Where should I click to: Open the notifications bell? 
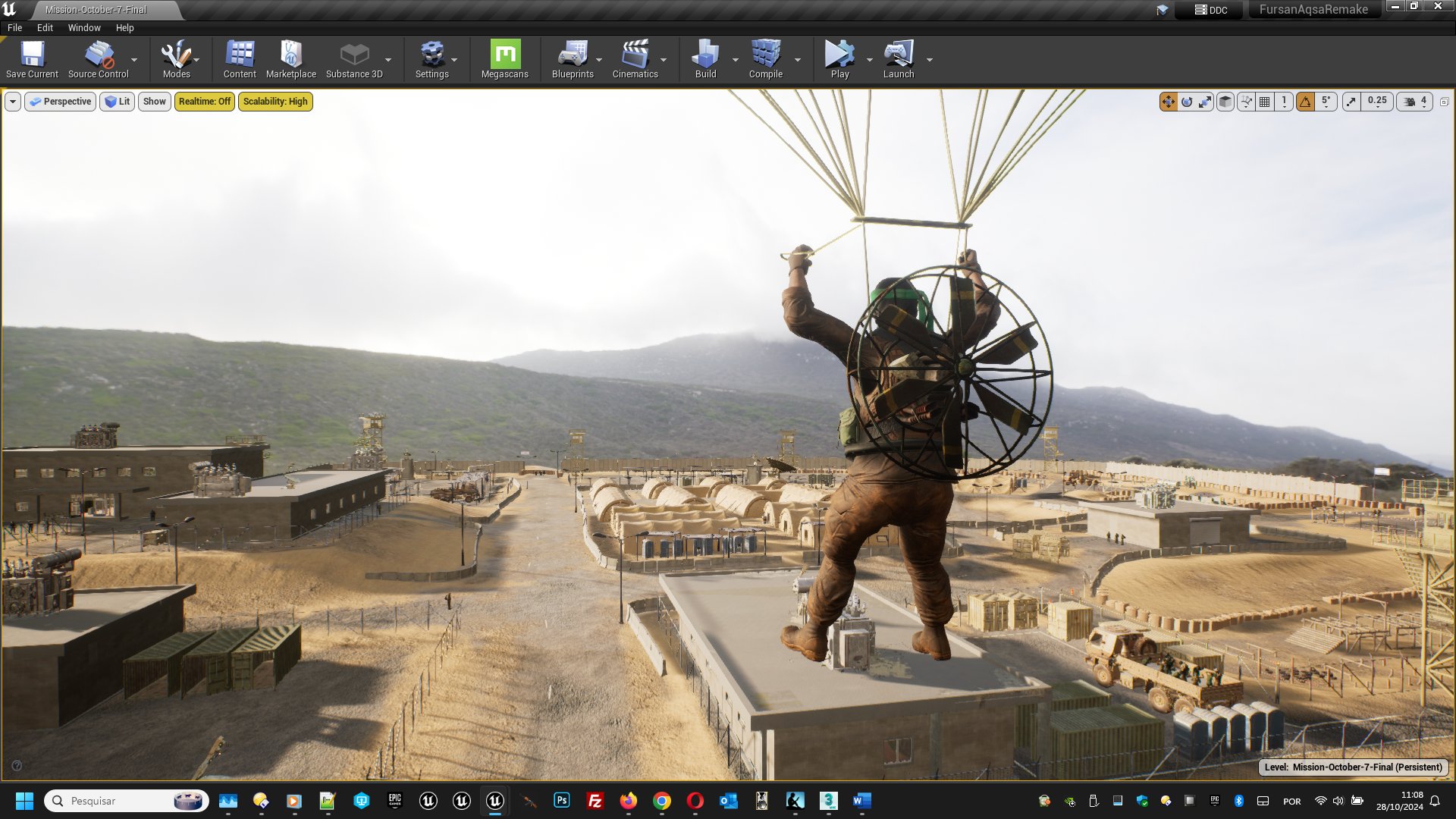(x=1435, y=801)
